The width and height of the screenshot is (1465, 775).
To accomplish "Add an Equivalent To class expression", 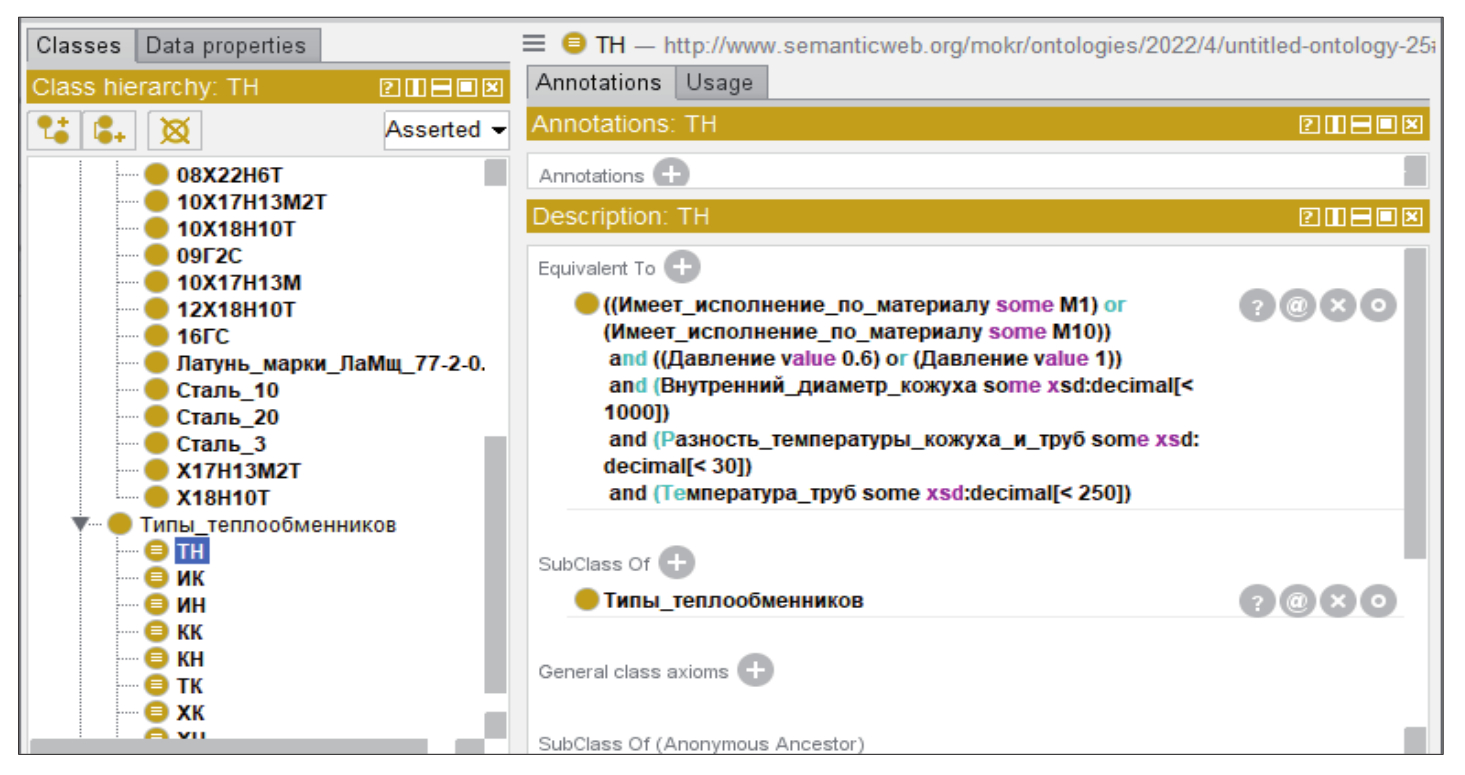I will click(x=683, y=267).
